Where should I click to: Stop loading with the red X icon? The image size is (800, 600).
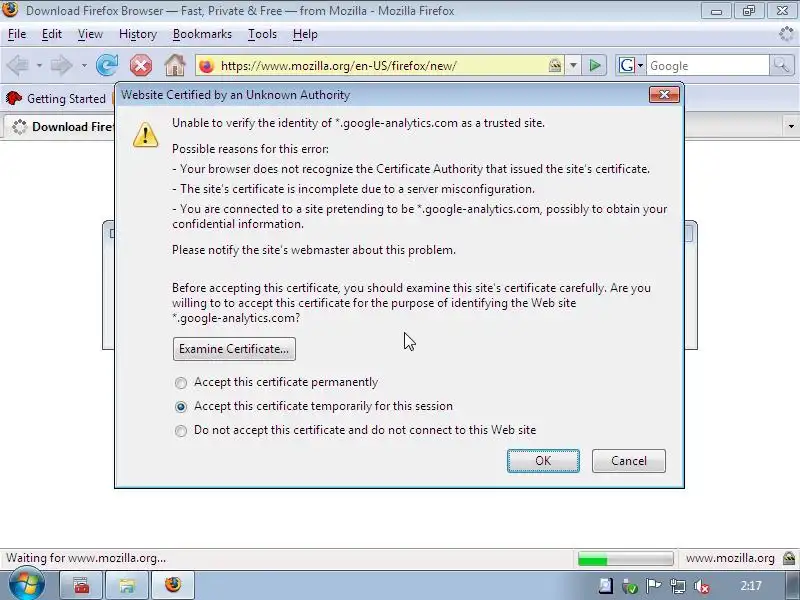pyautogui.click(x=141, y=65)
